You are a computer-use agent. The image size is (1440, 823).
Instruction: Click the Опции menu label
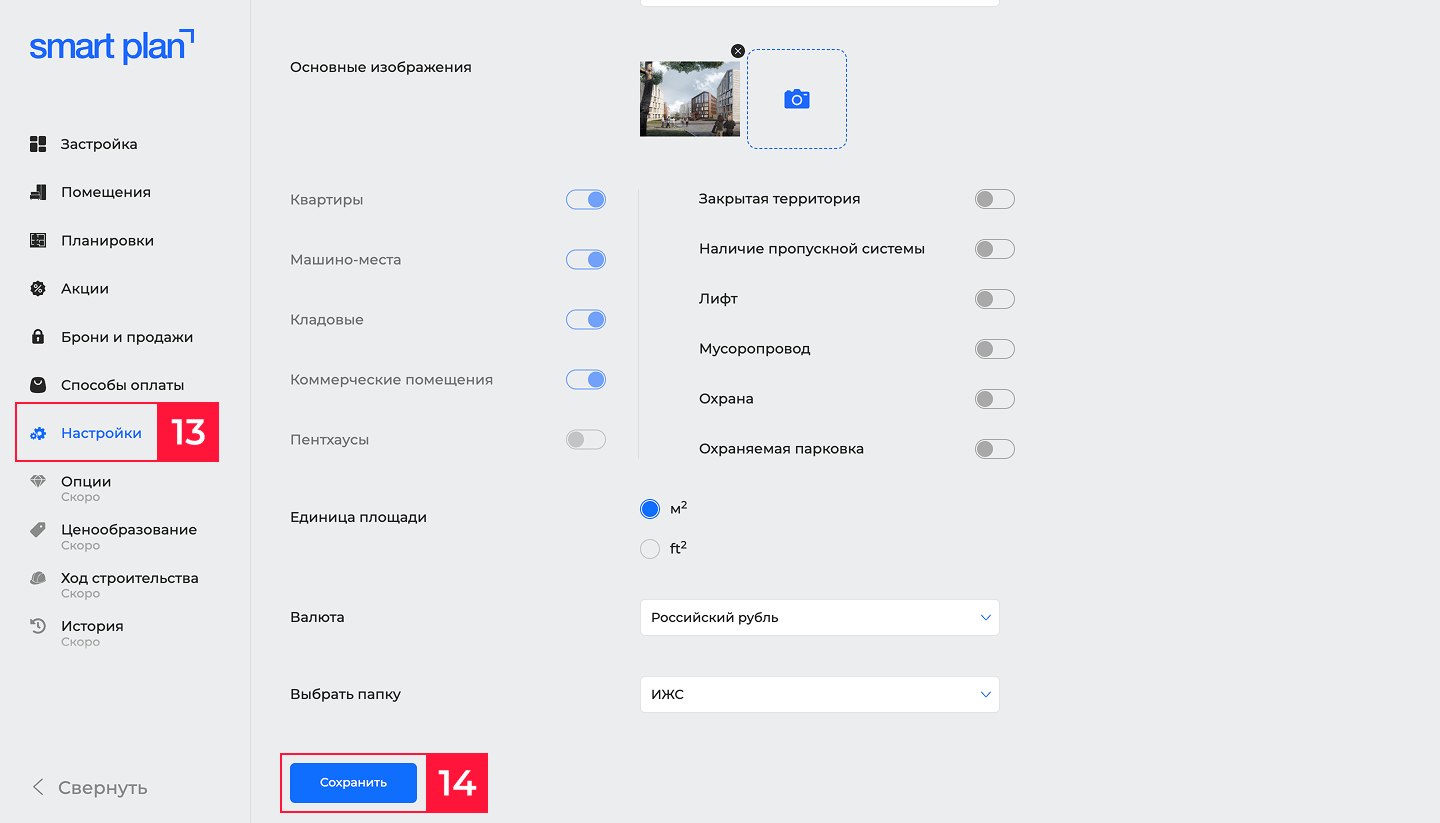pyautogui.click(x=86, y=482)
